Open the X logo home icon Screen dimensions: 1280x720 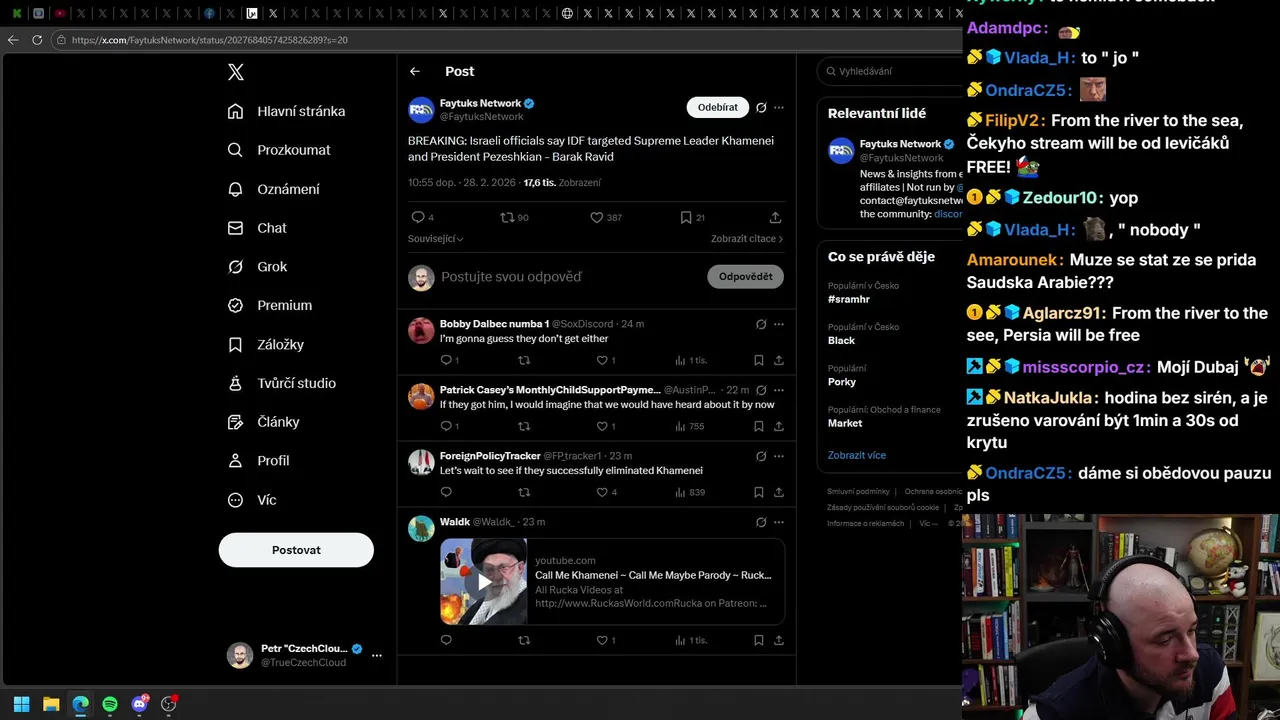point(236,72)
